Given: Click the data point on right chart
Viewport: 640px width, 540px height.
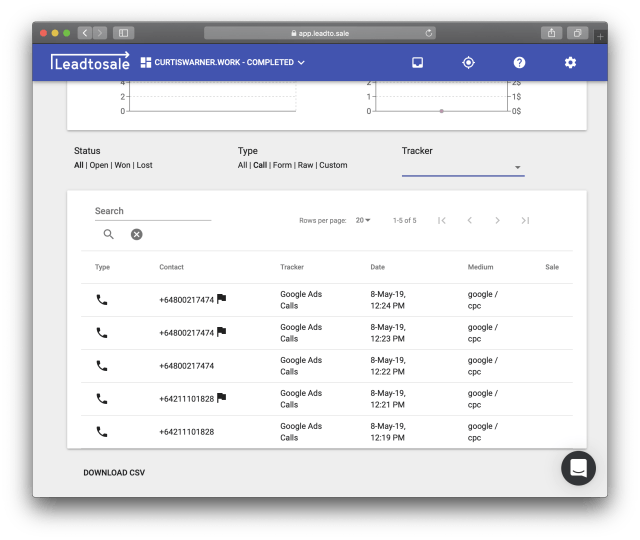Looking at the screenshot, I should click(x=441, y=111).
